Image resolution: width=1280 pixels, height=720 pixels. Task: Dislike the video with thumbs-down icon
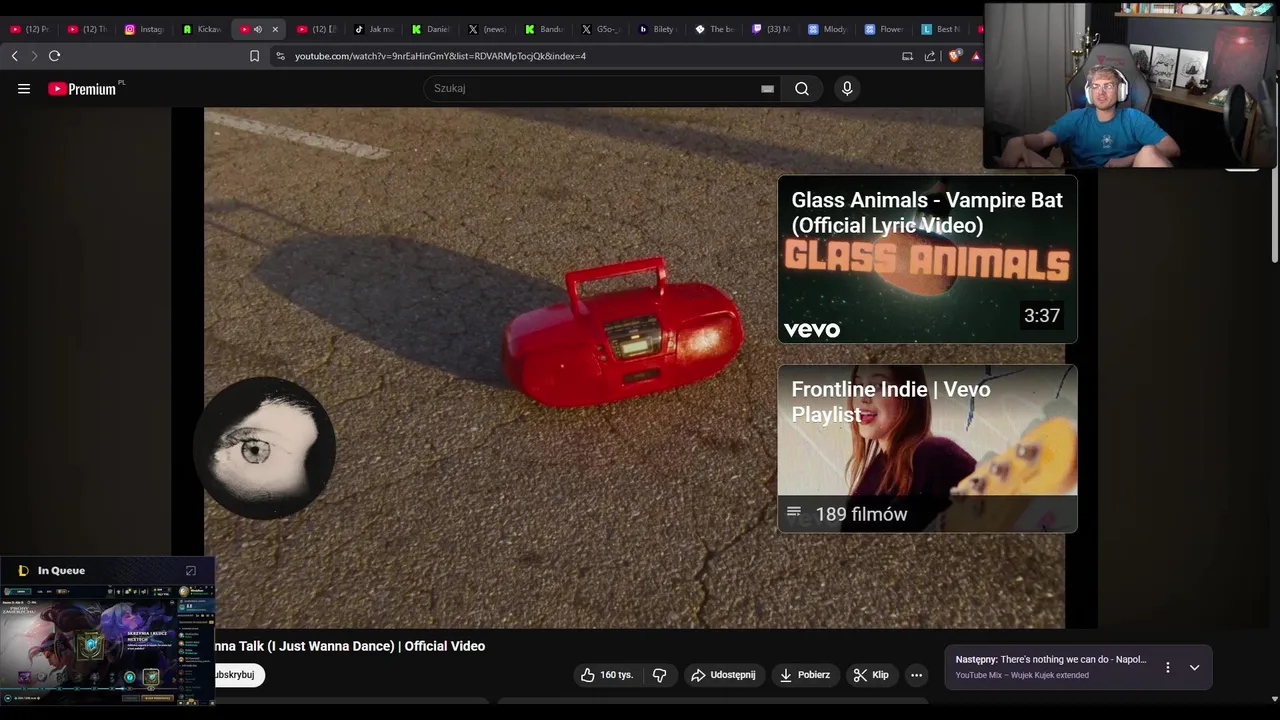click(660, 675)
